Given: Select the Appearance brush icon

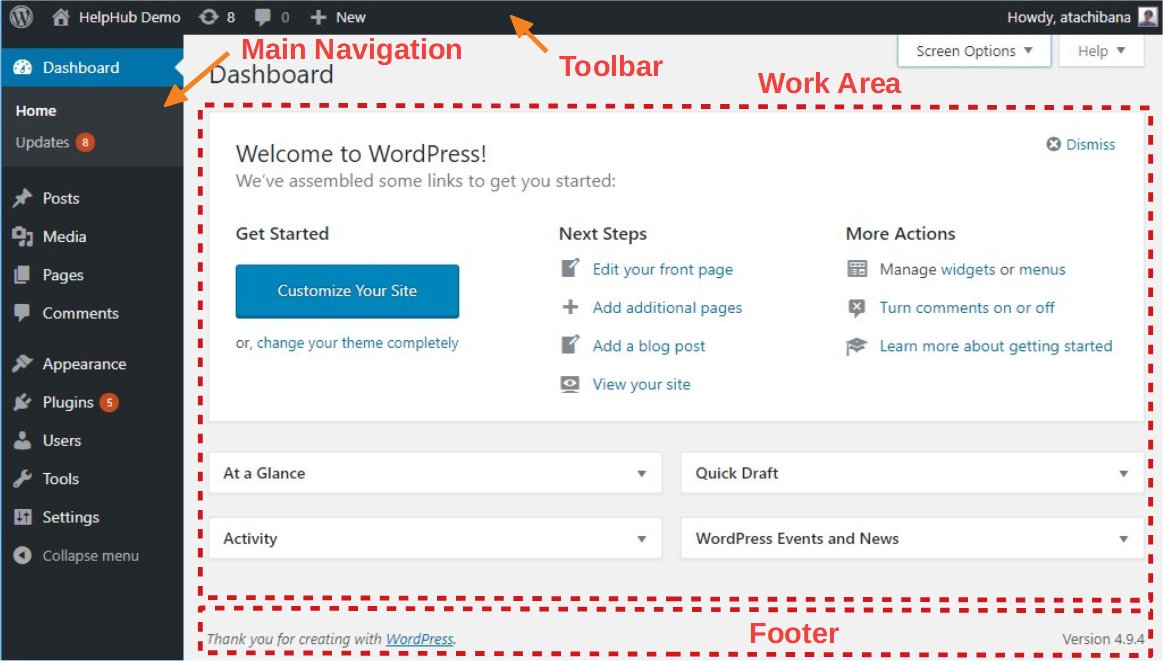Looking at the screenshot, I should tap(22, 363).
